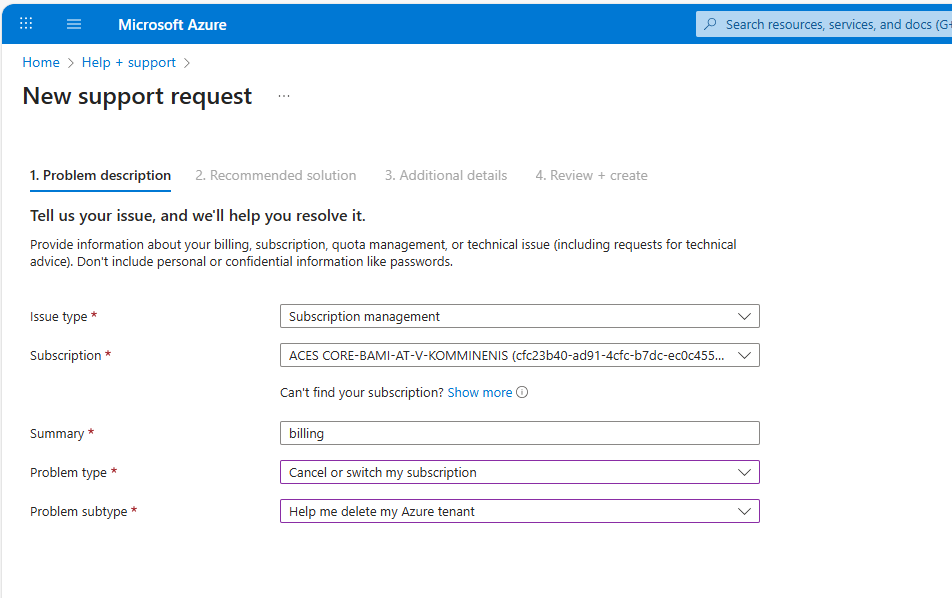Click the New support request heading
Viewport: 952px width, 598px height.
[x=137, y=97]
